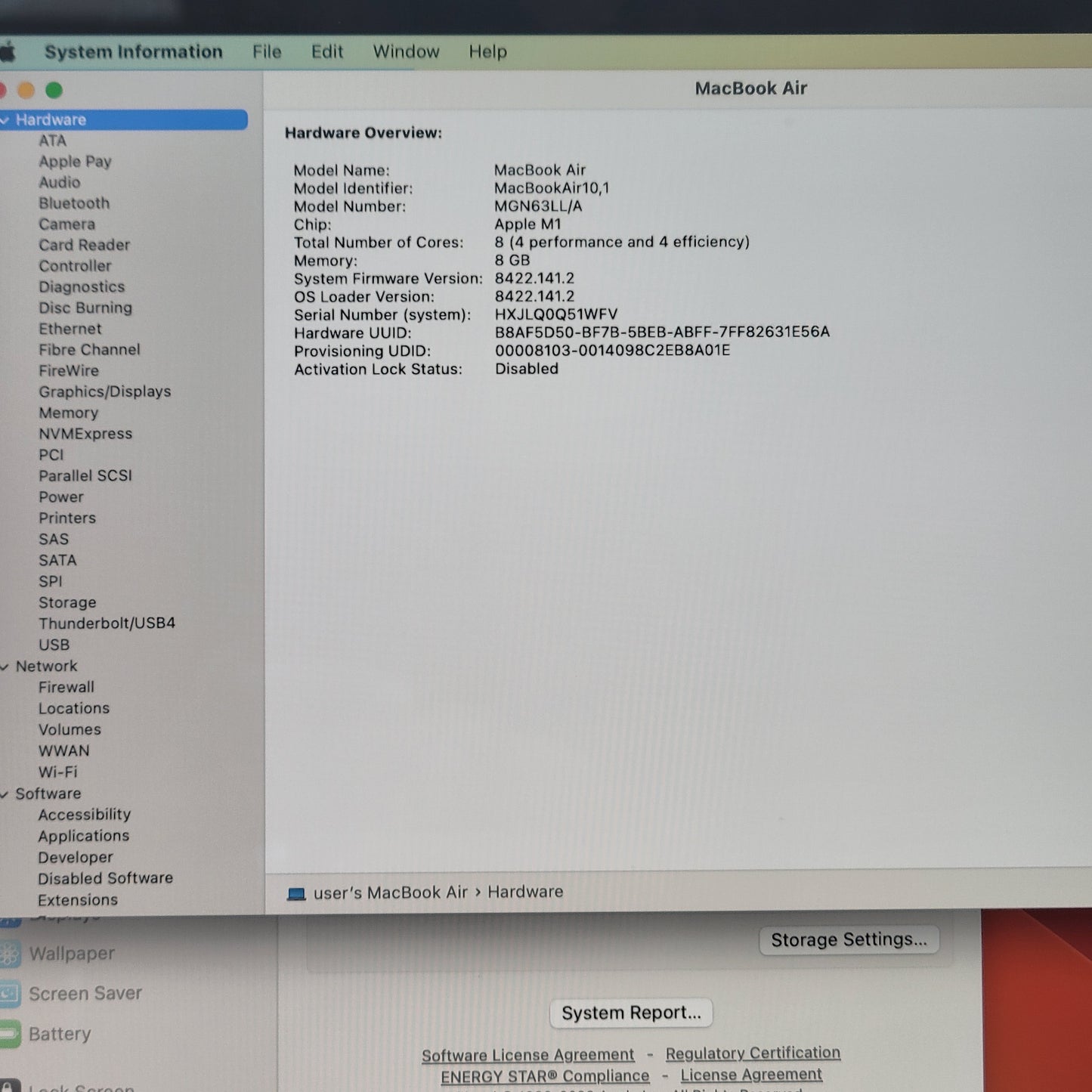Open the System Information menu
This screenshot has height=1092, width=1092.
tap(133, 52)
